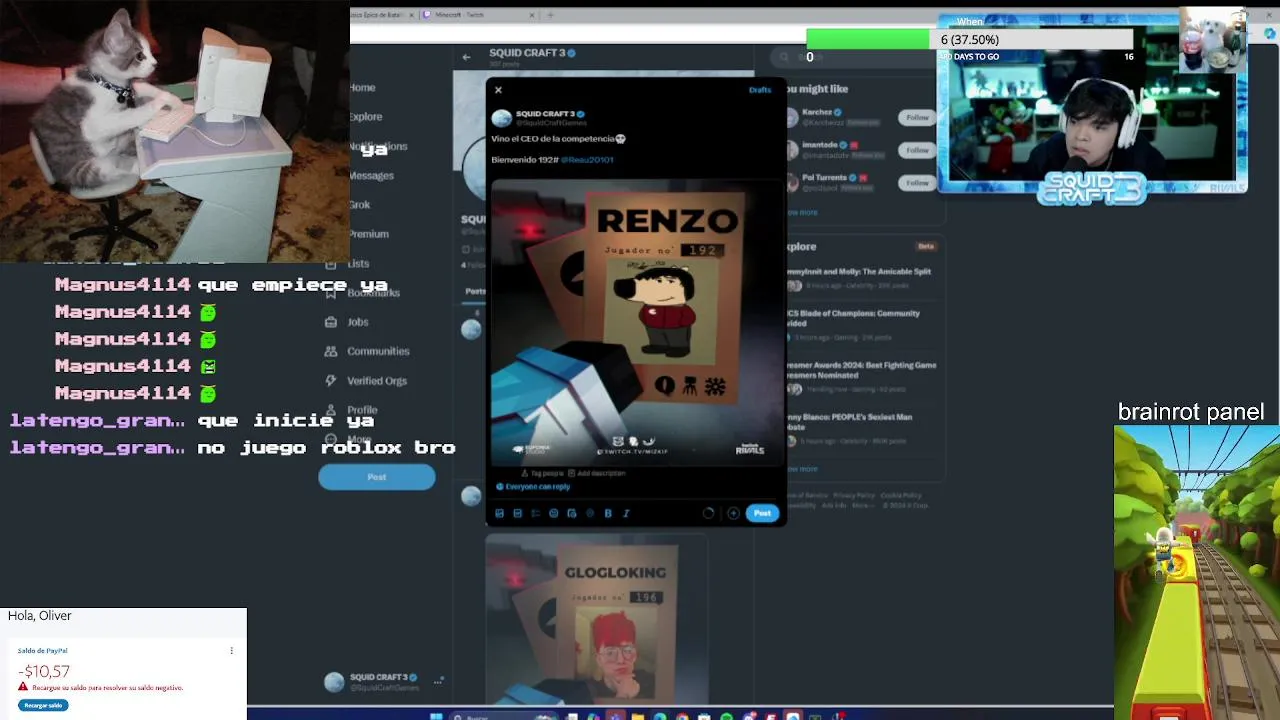Follow the Pol Turrents account
The height and width of the screenshot is (720, 1280).
(917, 183)
